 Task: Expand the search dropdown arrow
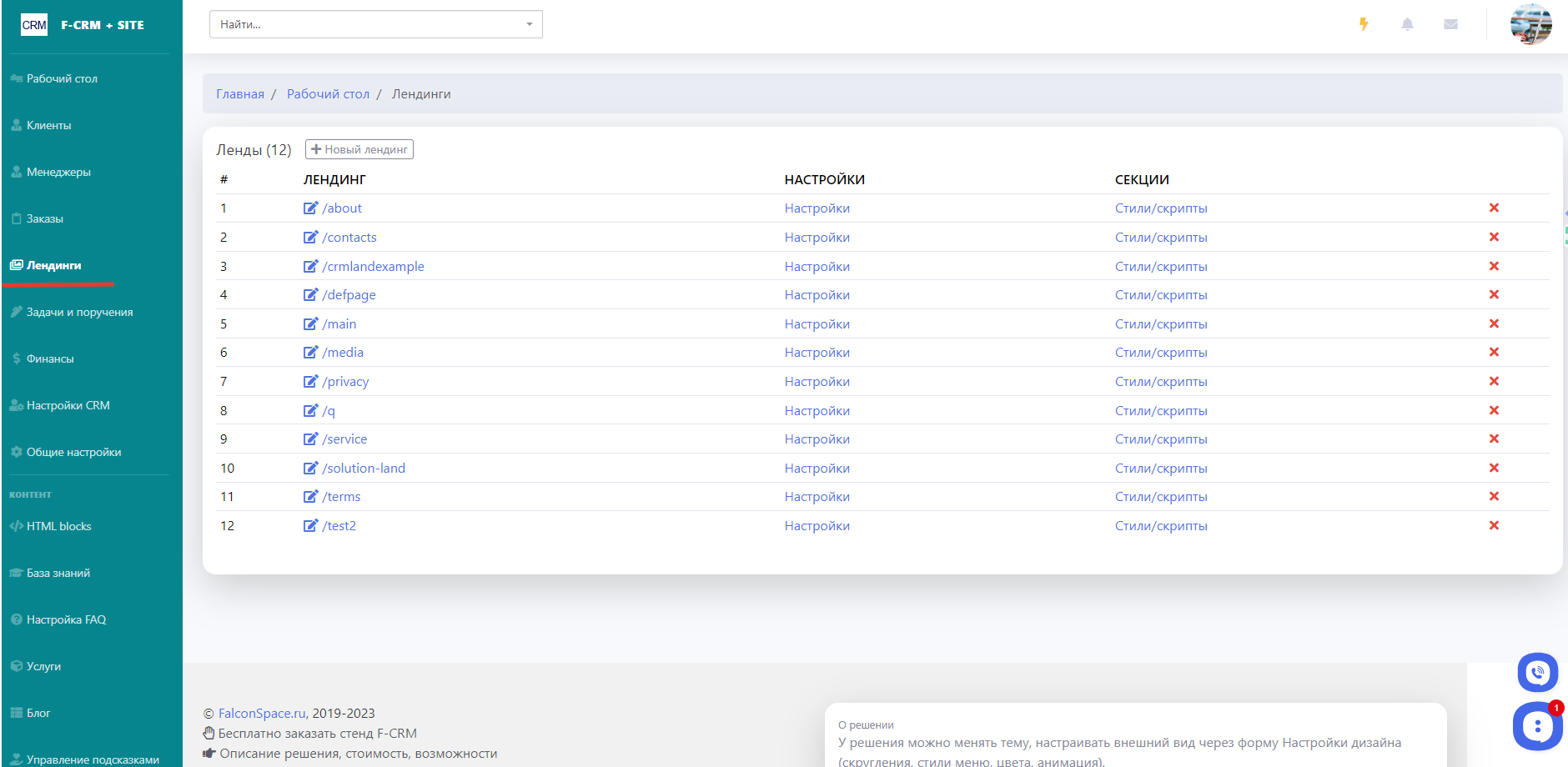[x=529, y=24]
